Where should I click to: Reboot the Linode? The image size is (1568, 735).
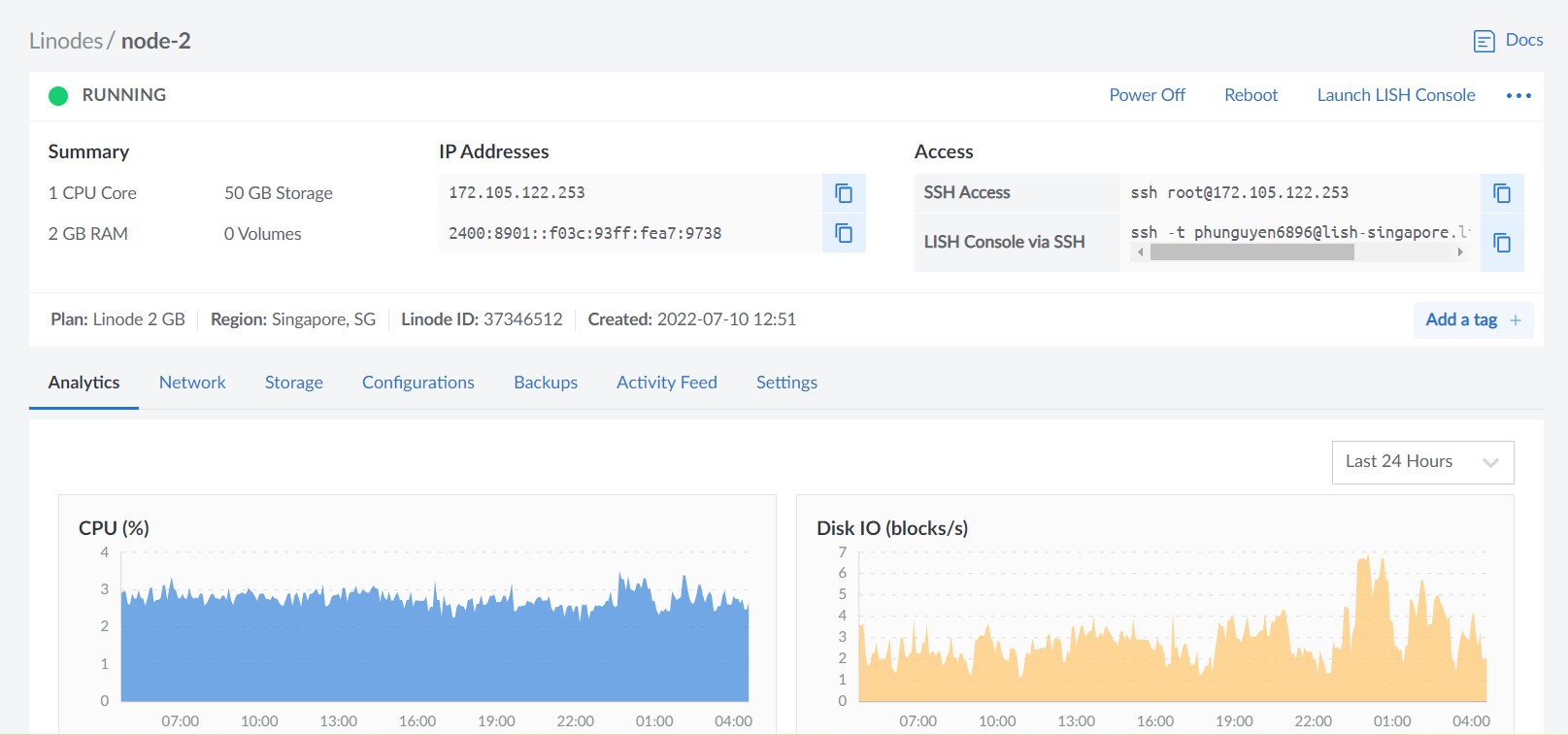tap(1251, 95)
